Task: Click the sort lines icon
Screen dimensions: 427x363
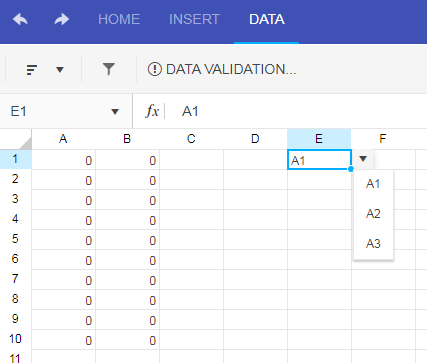Action: point(32,70)
